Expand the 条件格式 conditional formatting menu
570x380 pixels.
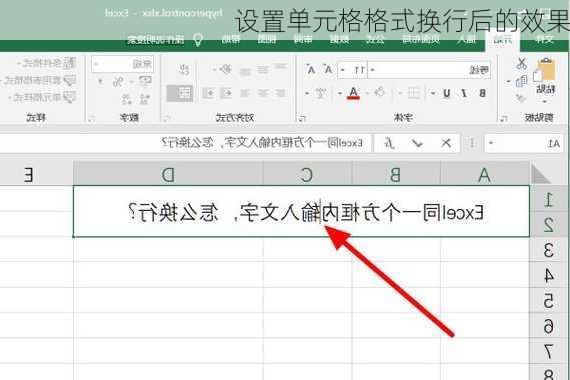(46, 63)
